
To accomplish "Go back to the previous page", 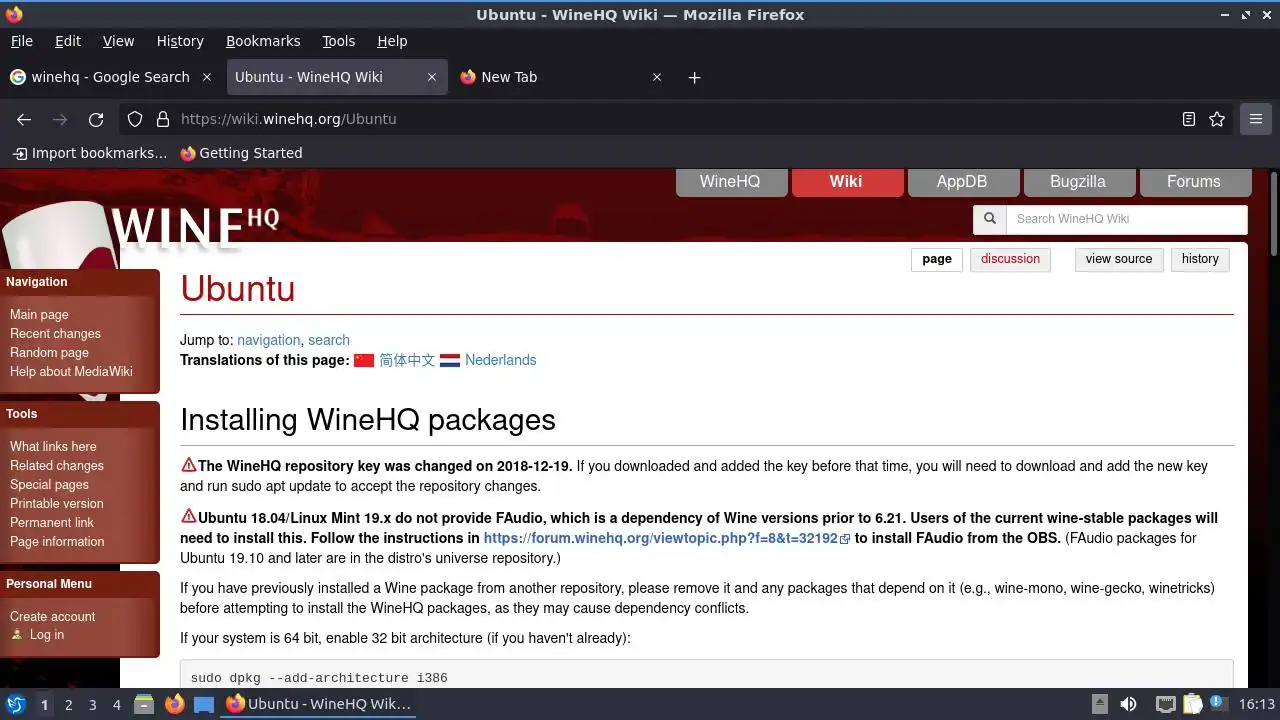I will 24,119.
